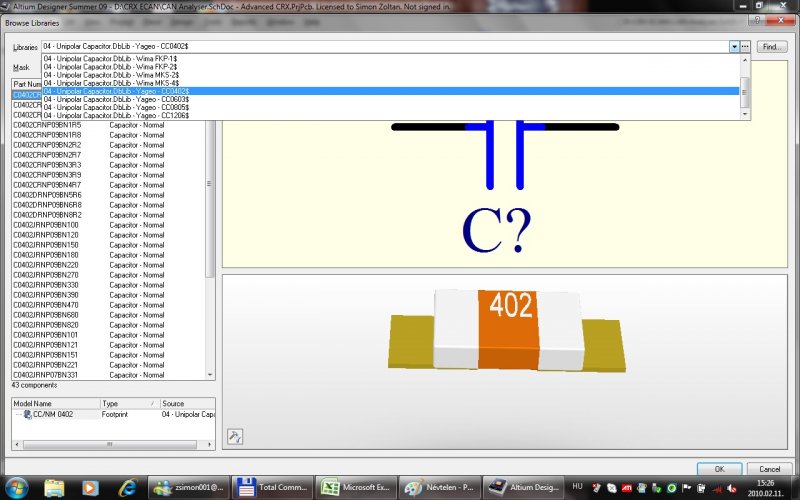The height and width of the screenshot is (500, 800).
Task: Select part C0402JRNP07BN331
Action: [108, 375]
